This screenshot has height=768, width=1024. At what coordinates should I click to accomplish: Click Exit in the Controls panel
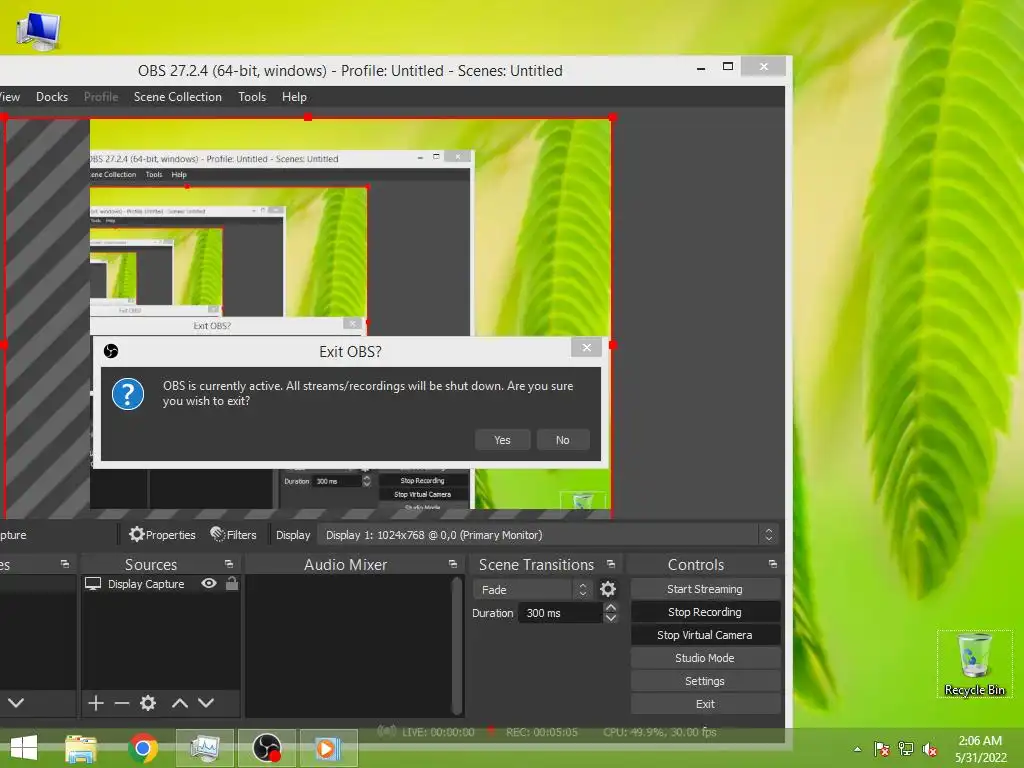[705, 704]
